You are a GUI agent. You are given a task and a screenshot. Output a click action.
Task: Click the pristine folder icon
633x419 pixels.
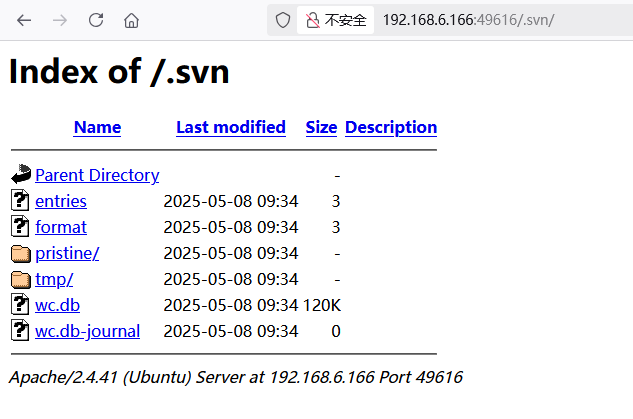pyautogui.click(x=21, y=253)
